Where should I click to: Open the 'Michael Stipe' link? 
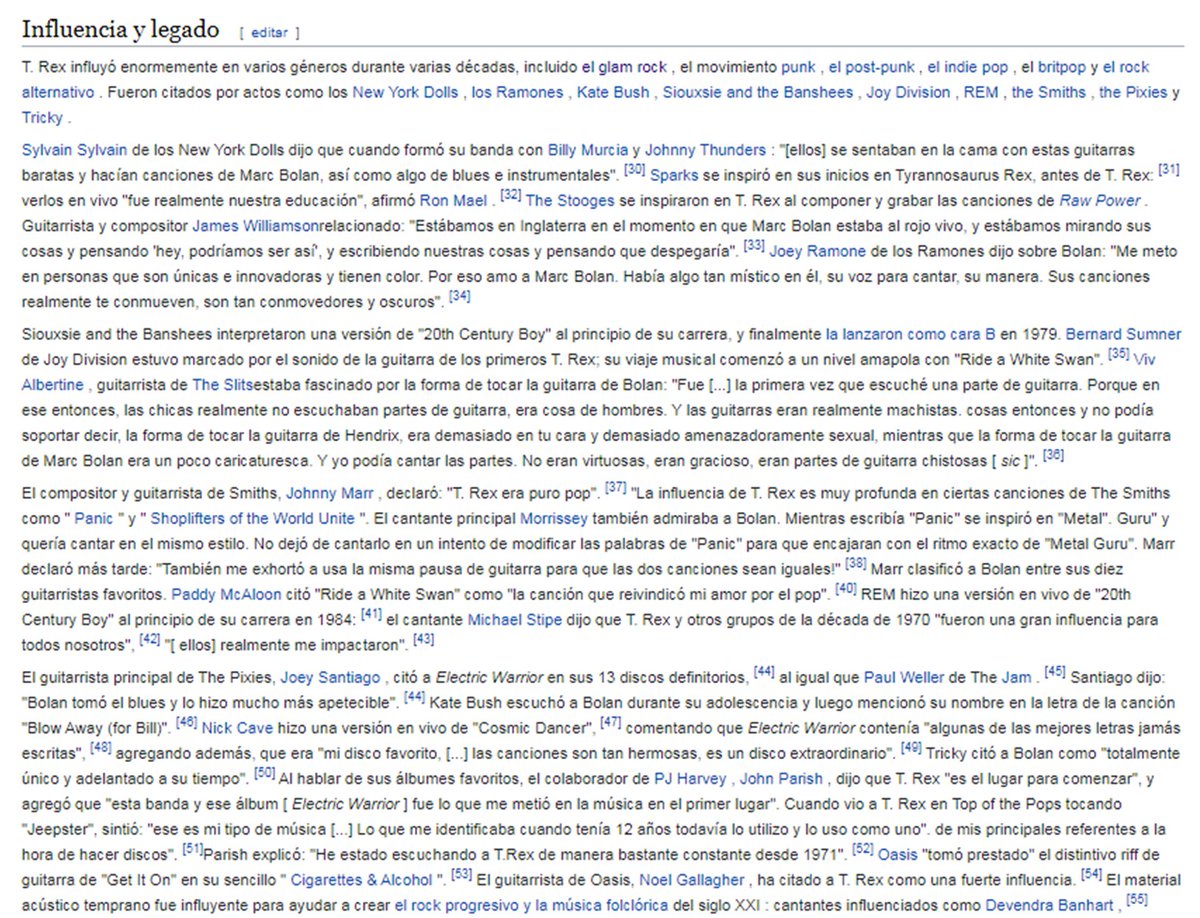(515, 619)
